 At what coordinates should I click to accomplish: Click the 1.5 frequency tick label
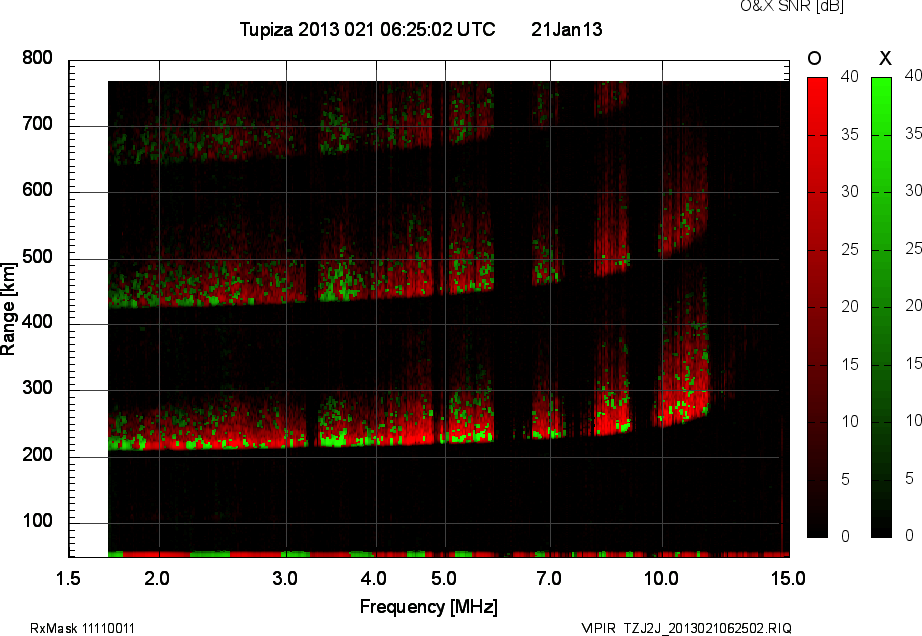coord(68,579)
